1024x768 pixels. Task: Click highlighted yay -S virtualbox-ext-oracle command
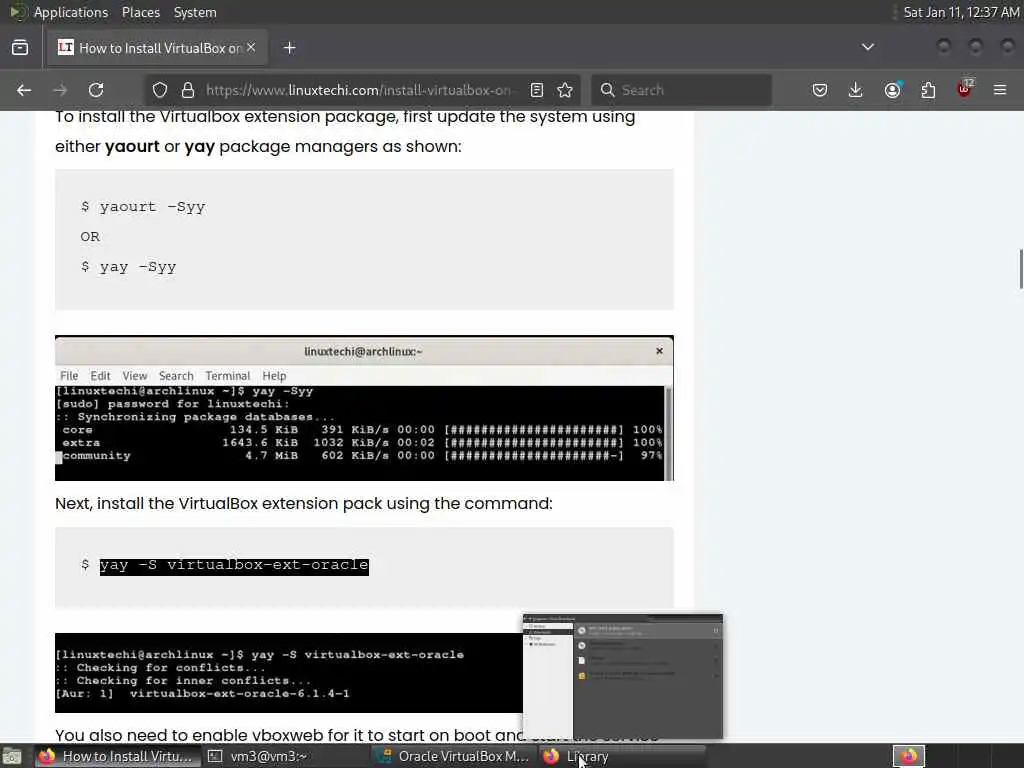234,565
